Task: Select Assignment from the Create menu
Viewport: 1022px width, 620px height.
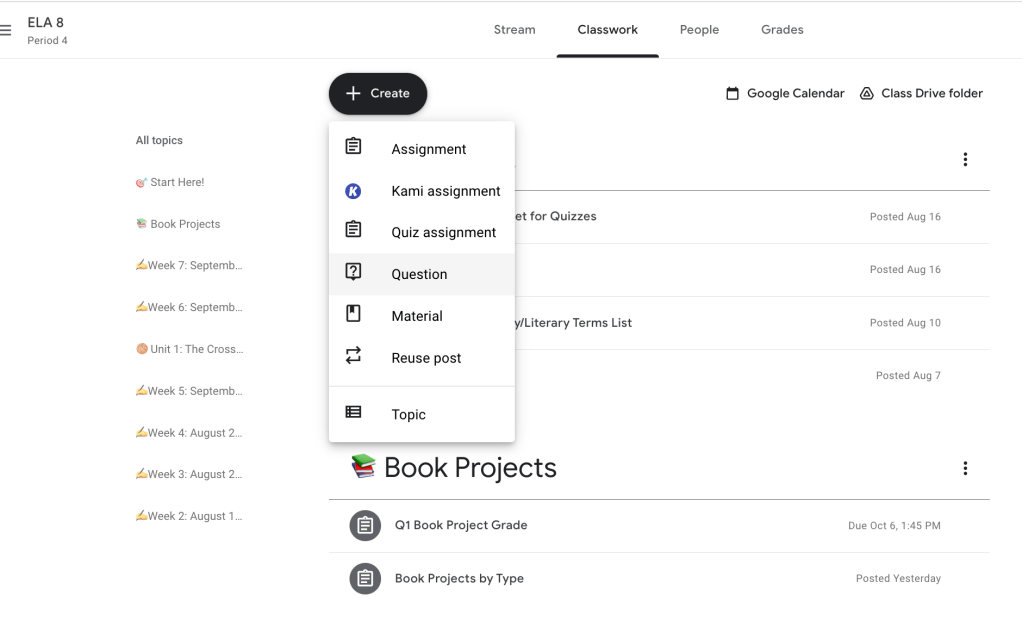Action: [428, 149]
